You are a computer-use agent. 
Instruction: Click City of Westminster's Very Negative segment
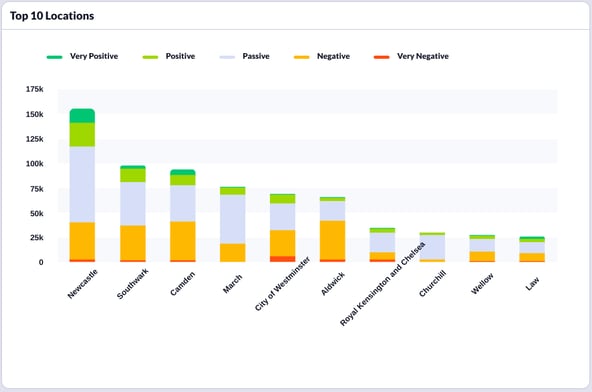[282, 259]
